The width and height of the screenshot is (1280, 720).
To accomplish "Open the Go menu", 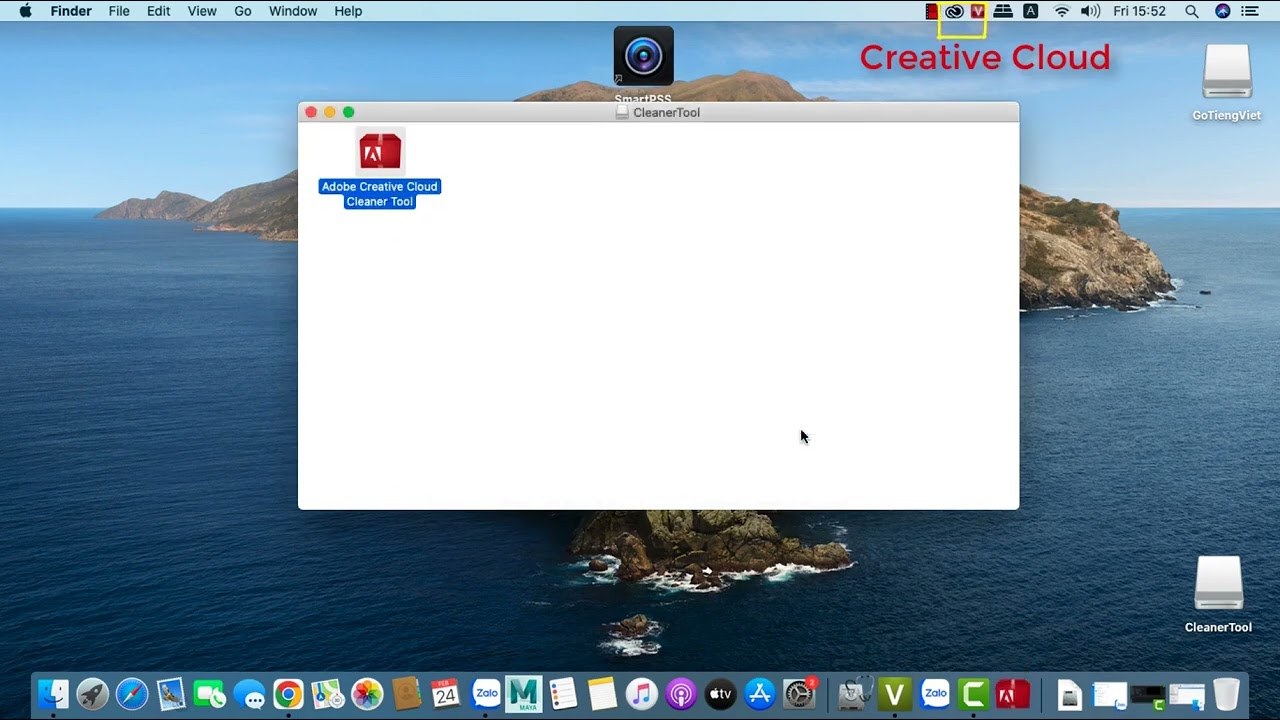I will click(243, 11).
